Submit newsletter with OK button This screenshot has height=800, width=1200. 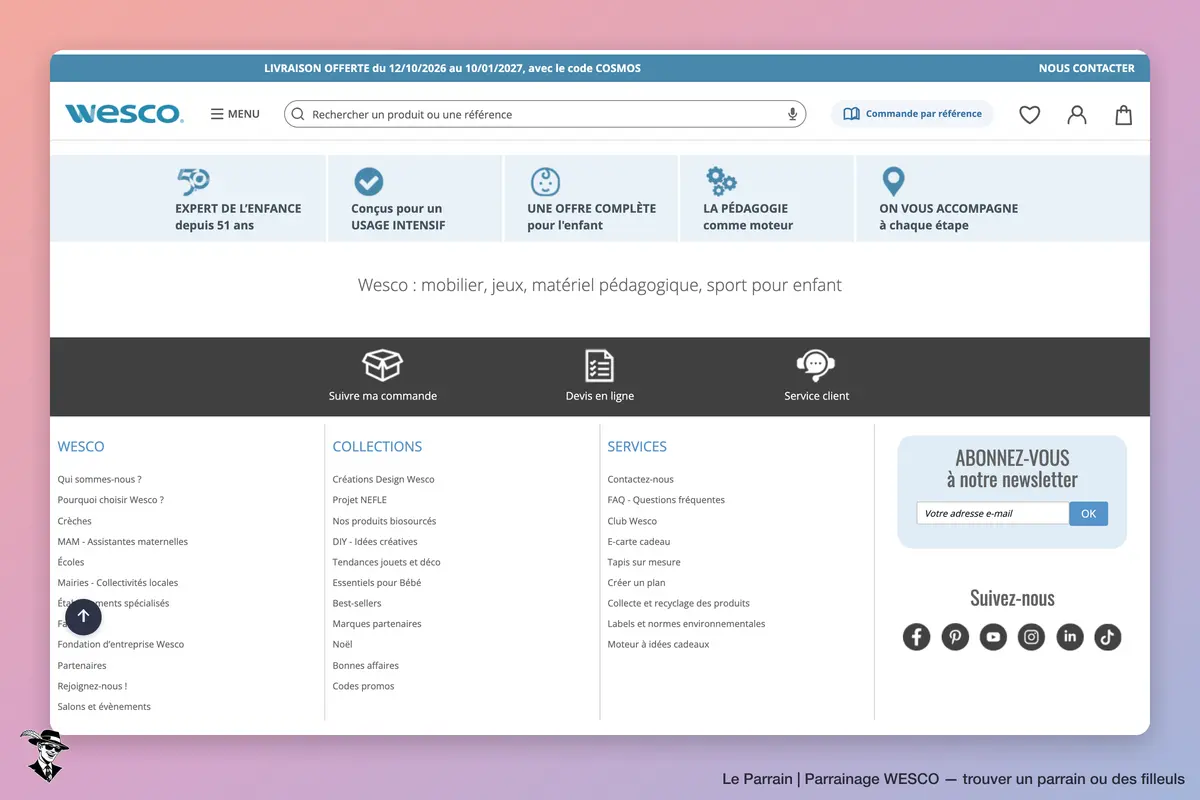tap(1089, 513)
